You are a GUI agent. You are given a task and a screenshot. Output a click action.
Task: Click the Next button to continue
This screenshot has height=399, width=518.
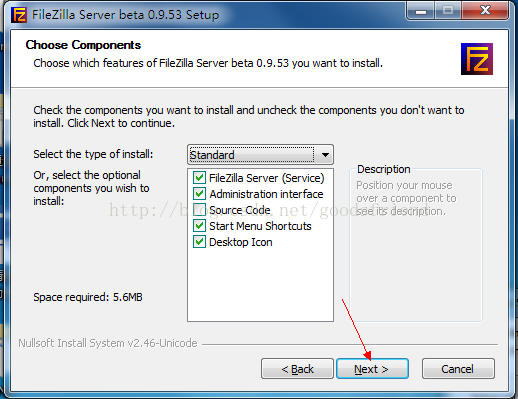click(372, 369)
